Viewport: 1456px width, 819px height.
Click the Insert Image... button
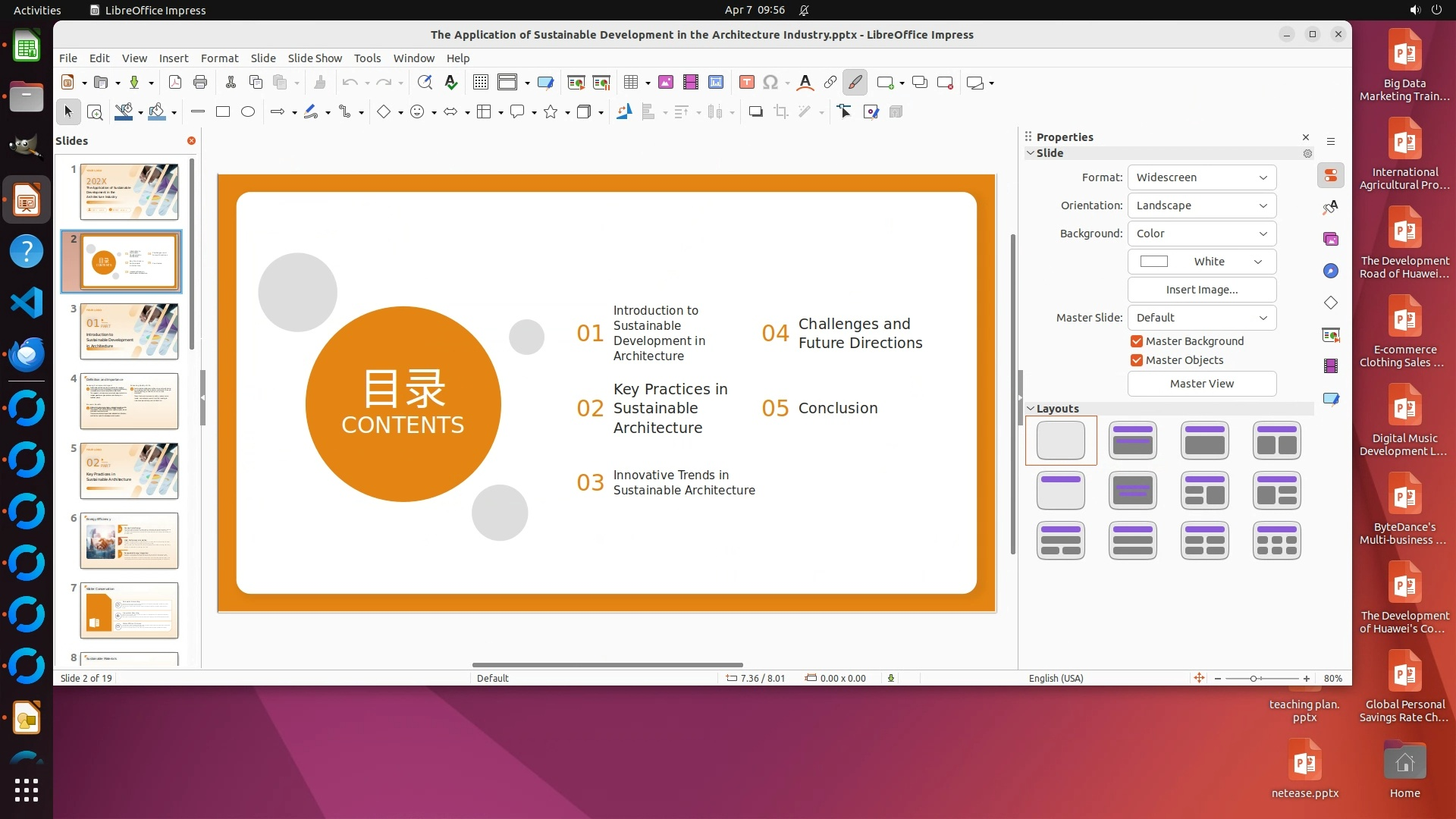coord(1201,290)
